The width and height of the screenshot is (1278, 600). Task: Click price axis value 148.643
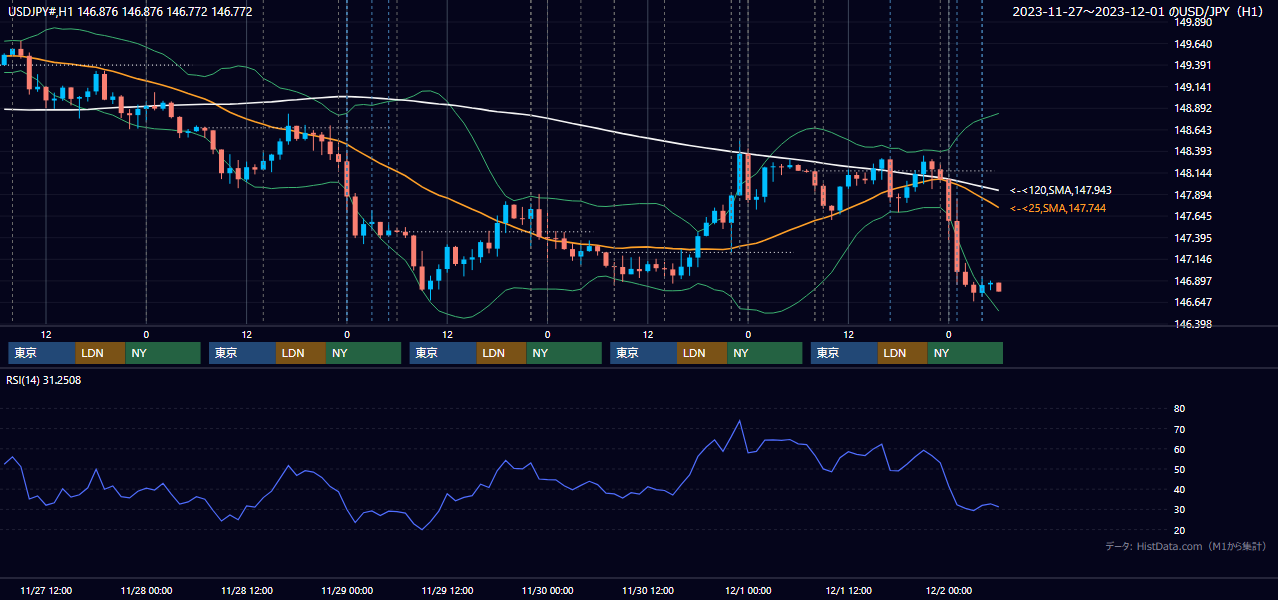tap(1193, 130)
